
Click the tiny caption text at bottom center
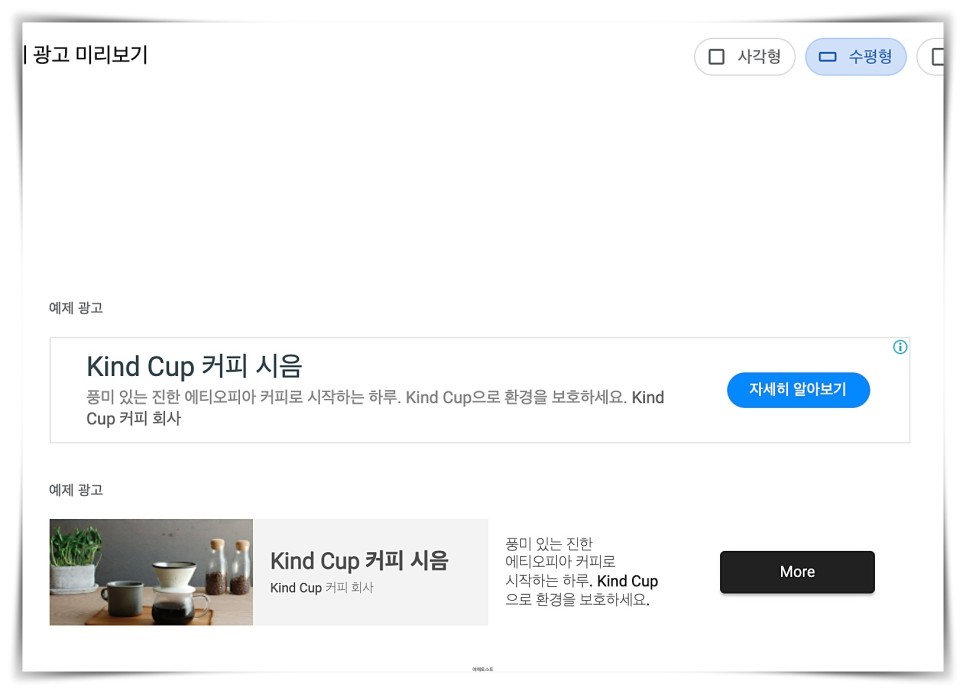pos(482,669)
